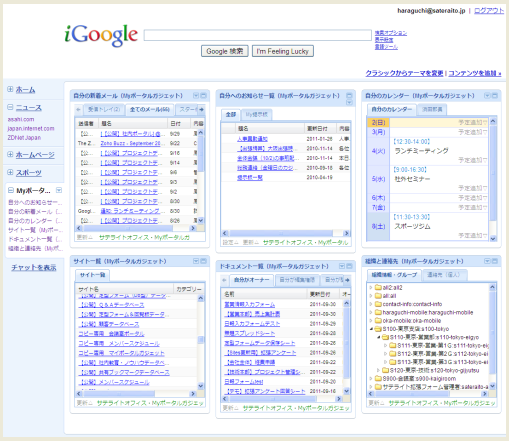The height and width of the screenshot is (441, 509).
Task: Click the S900-会議室 folder icon
Action: point(378,379)
